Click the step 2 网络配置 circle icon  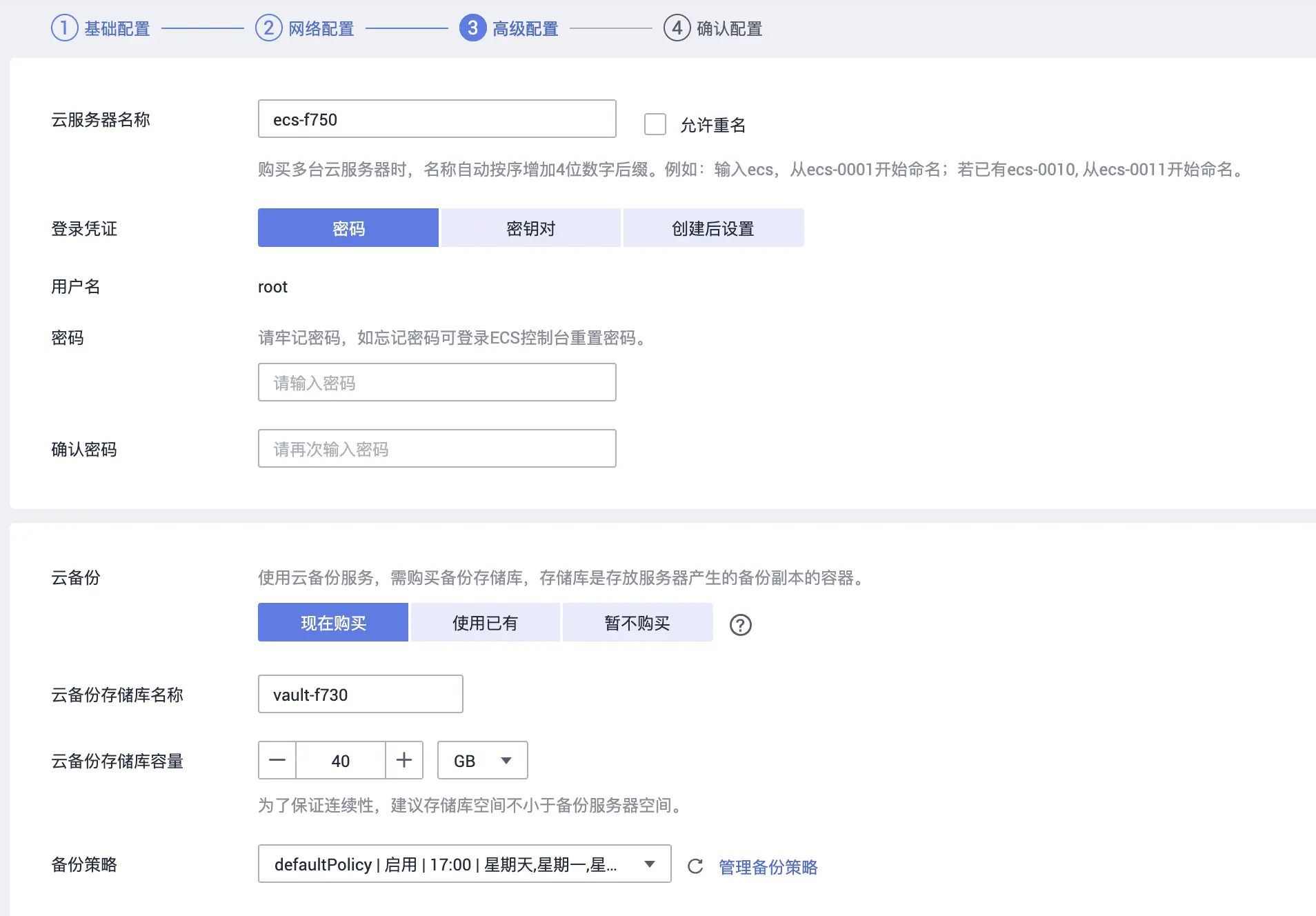pos(268,28)
